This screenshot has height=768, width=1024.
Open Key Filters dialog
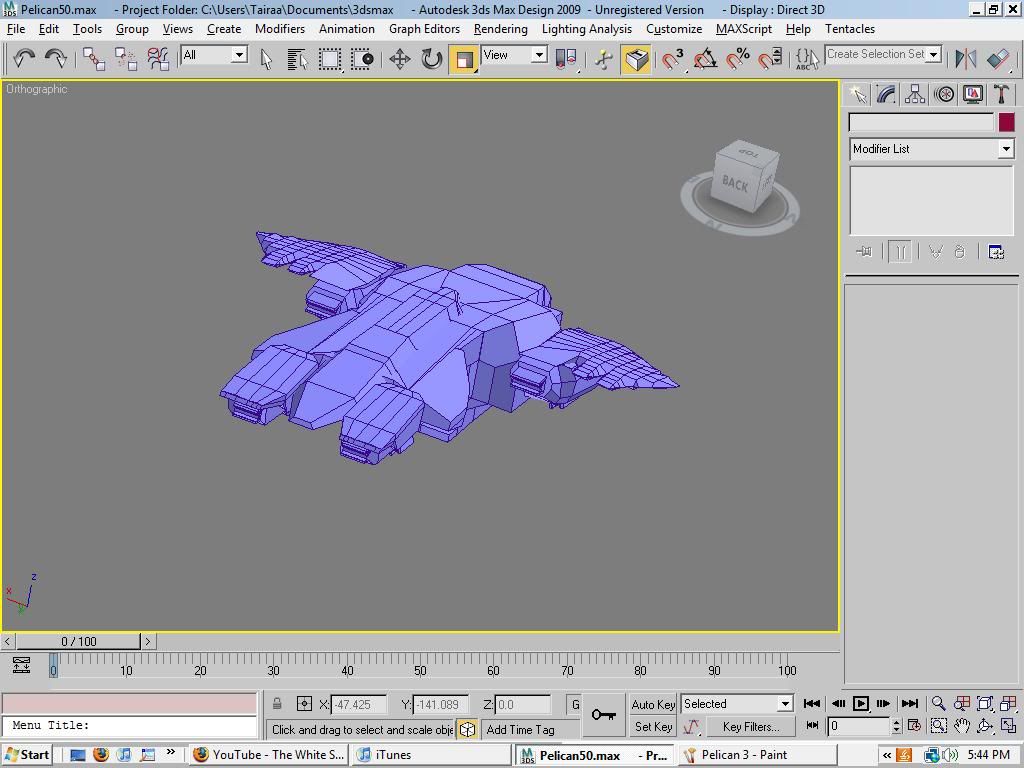(751, 726)
